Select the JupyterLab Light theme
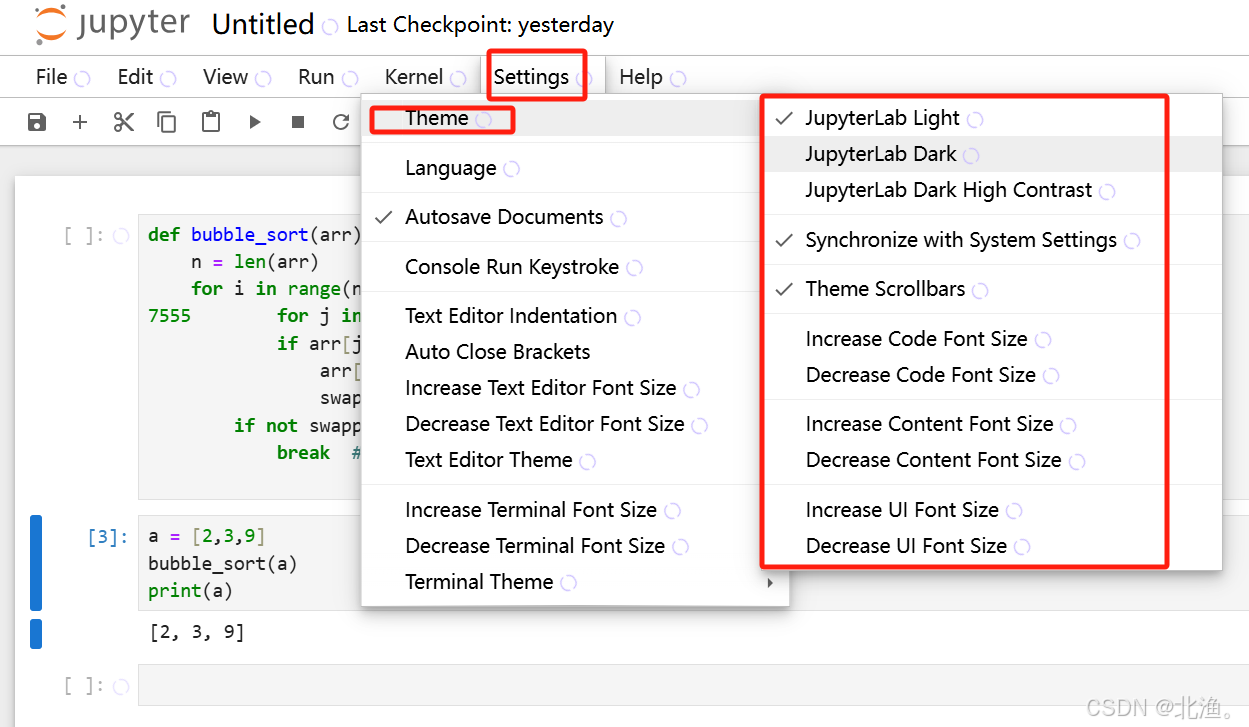This screenshot has height=727, width=1249. tap(994, 118)
